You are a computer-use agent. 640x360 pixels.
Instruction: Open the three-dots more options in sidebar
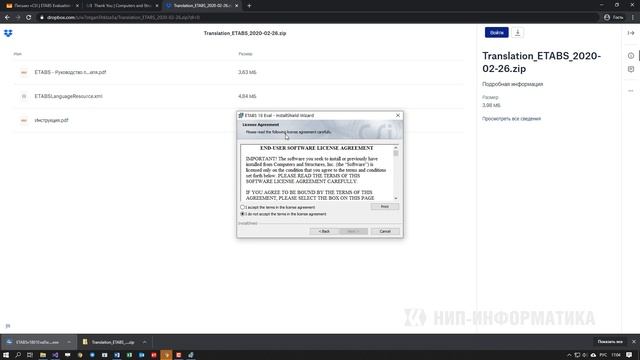631,91
